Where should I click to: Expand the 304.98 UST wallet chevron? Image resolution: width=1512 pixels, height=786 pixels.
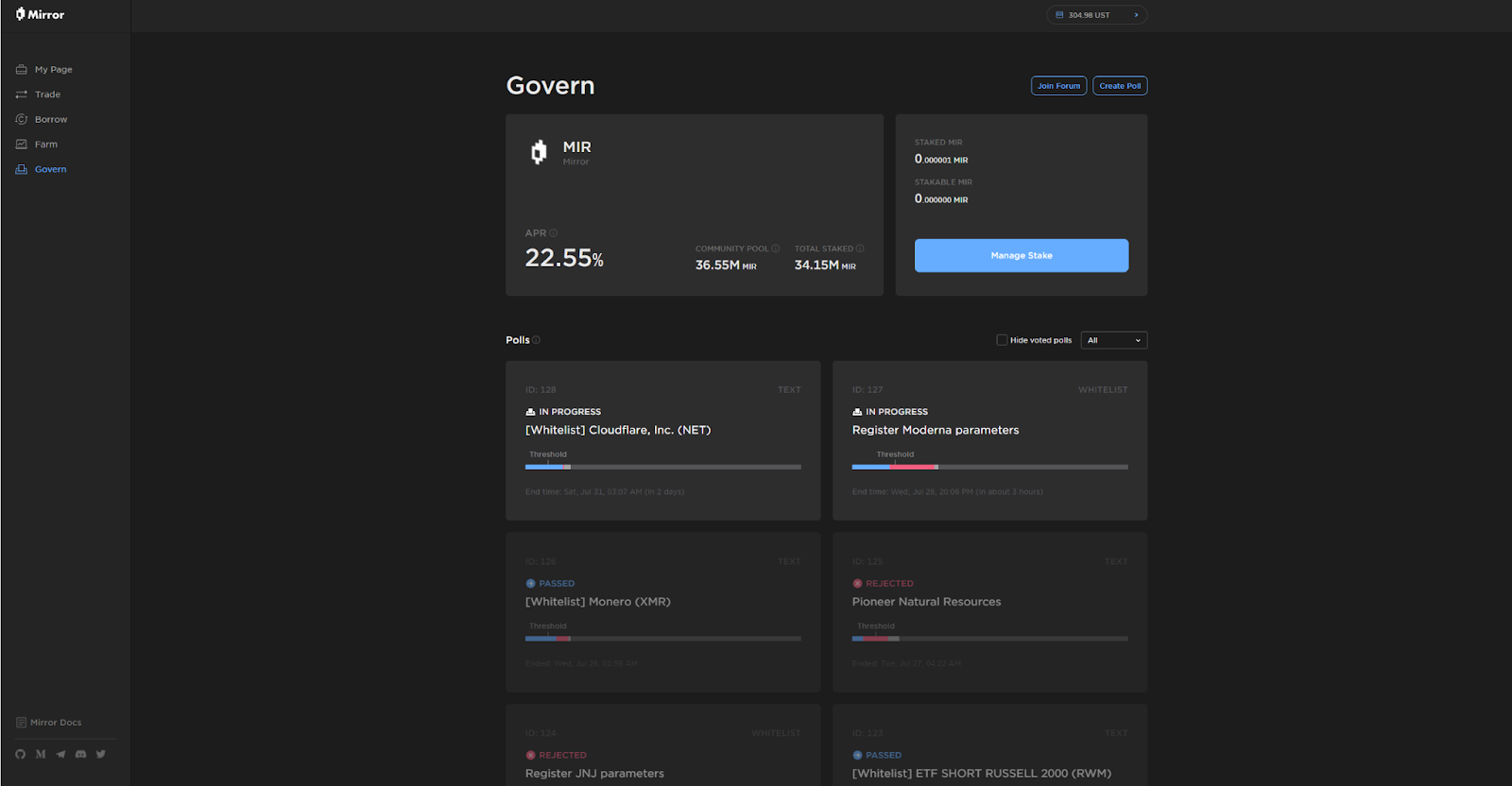pos(1136,15)
